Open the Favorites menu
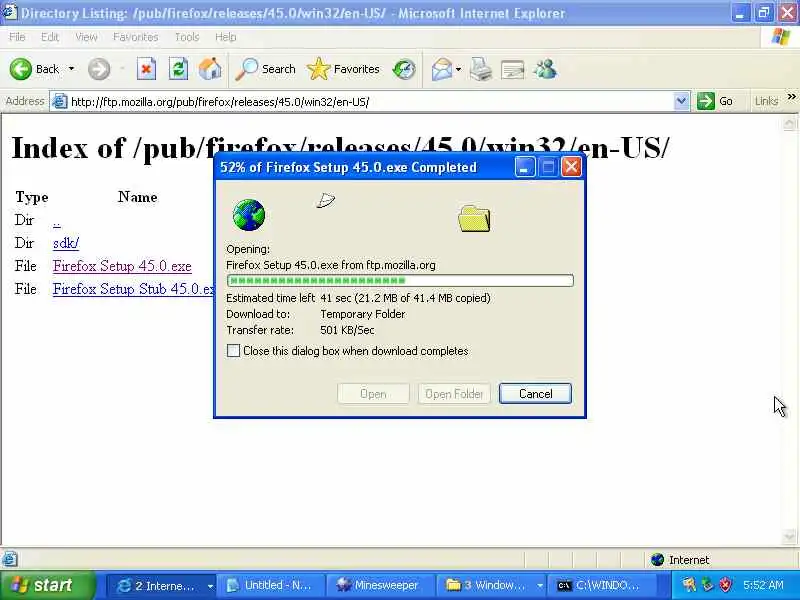The image size is (800, 600). click(x=135, y=37)
